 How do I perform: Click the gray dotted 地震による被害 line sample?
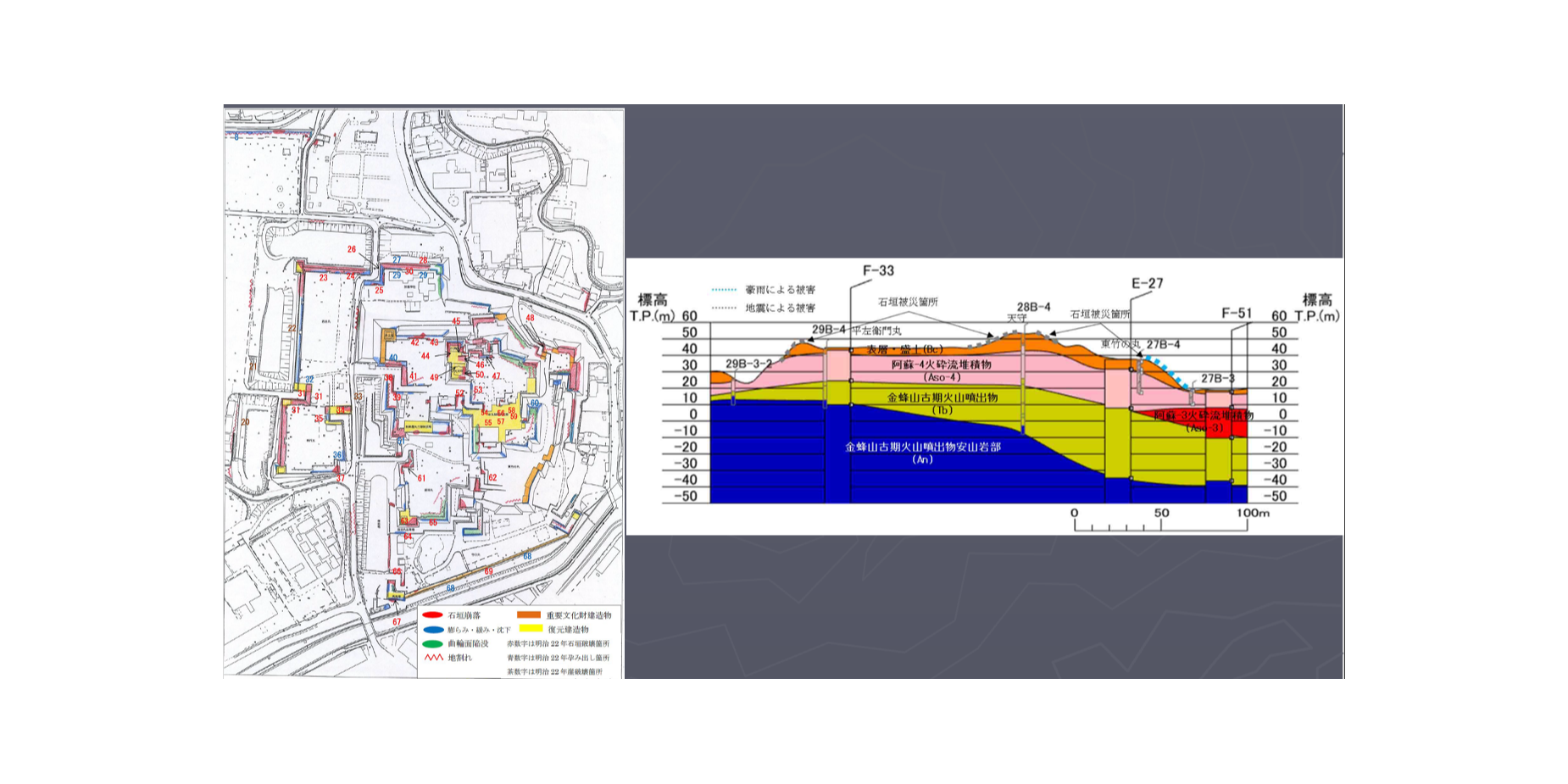725,309
